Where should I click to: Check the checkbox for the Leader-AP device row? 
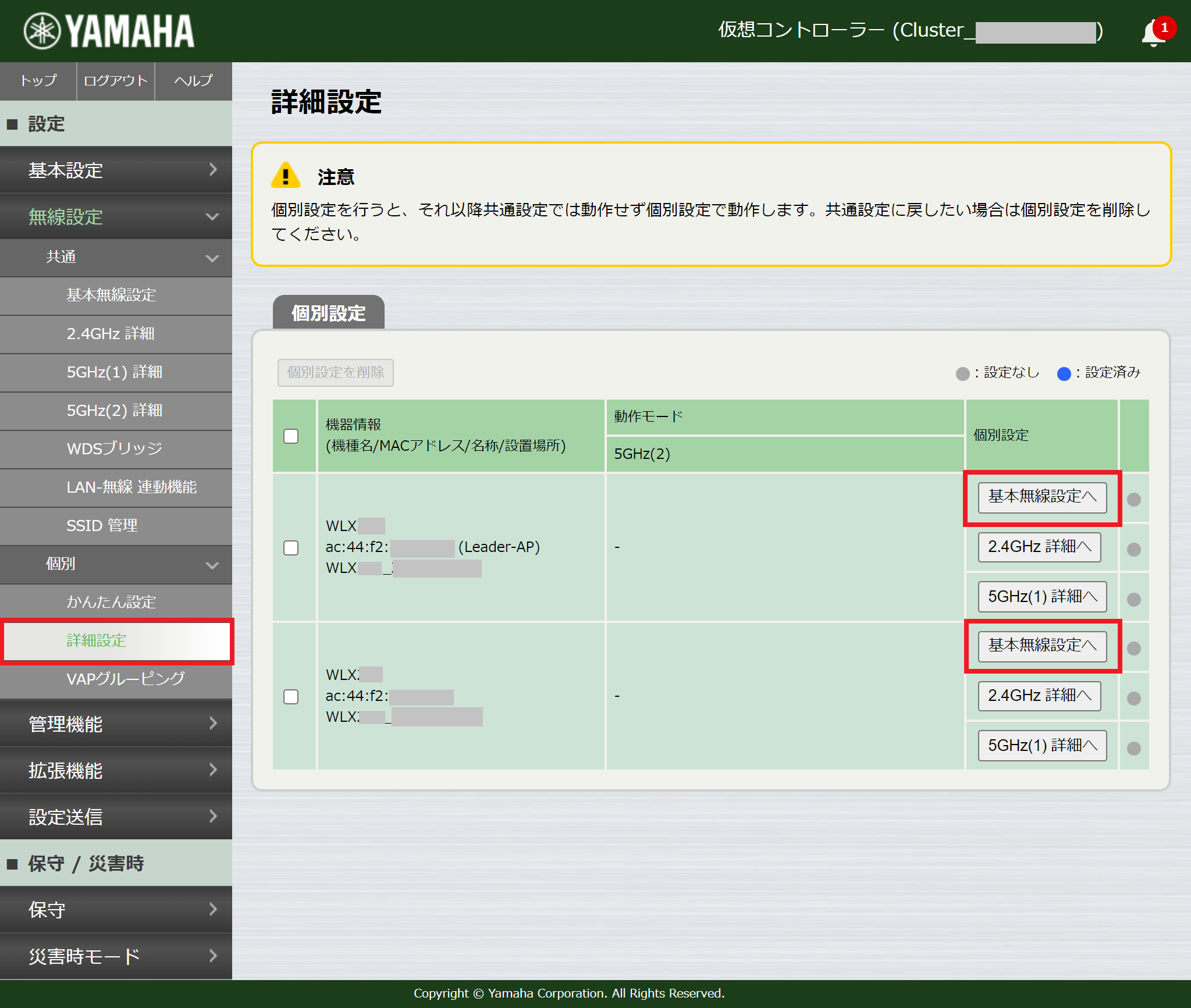(291, 547)
